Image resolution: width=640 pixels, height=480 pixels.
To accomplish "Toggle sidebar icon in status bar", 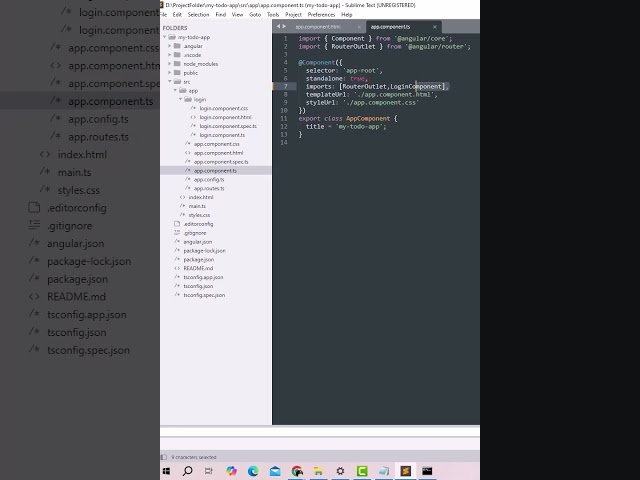I will point(164,457).
